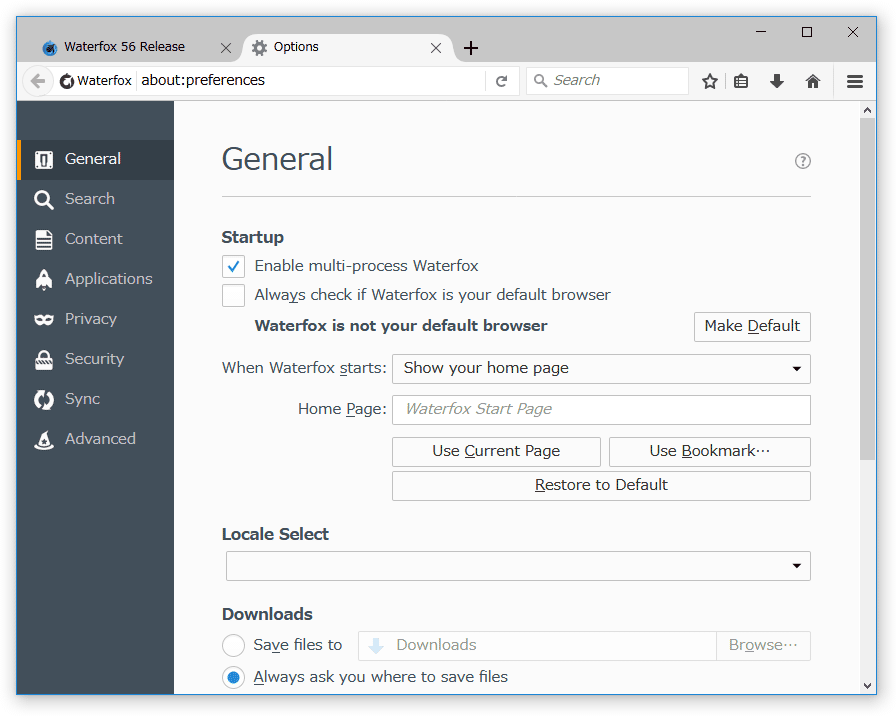The height and width of the screenshot is (716, 896).
Task: Open the bookmarks list icon
Action: tap(741, 81)
